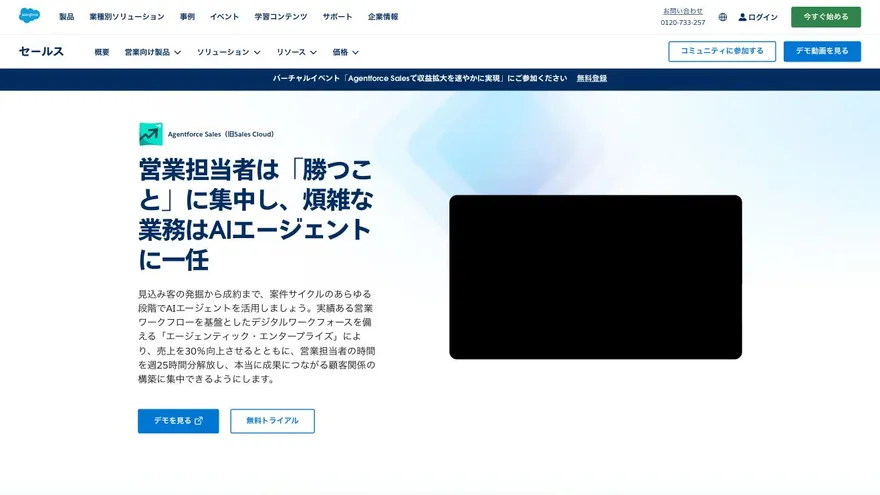Image resolution: width=880 pixels, height=495 pixels.
Task: Click コミュニティに参加する button
Action: pos(722,51)
